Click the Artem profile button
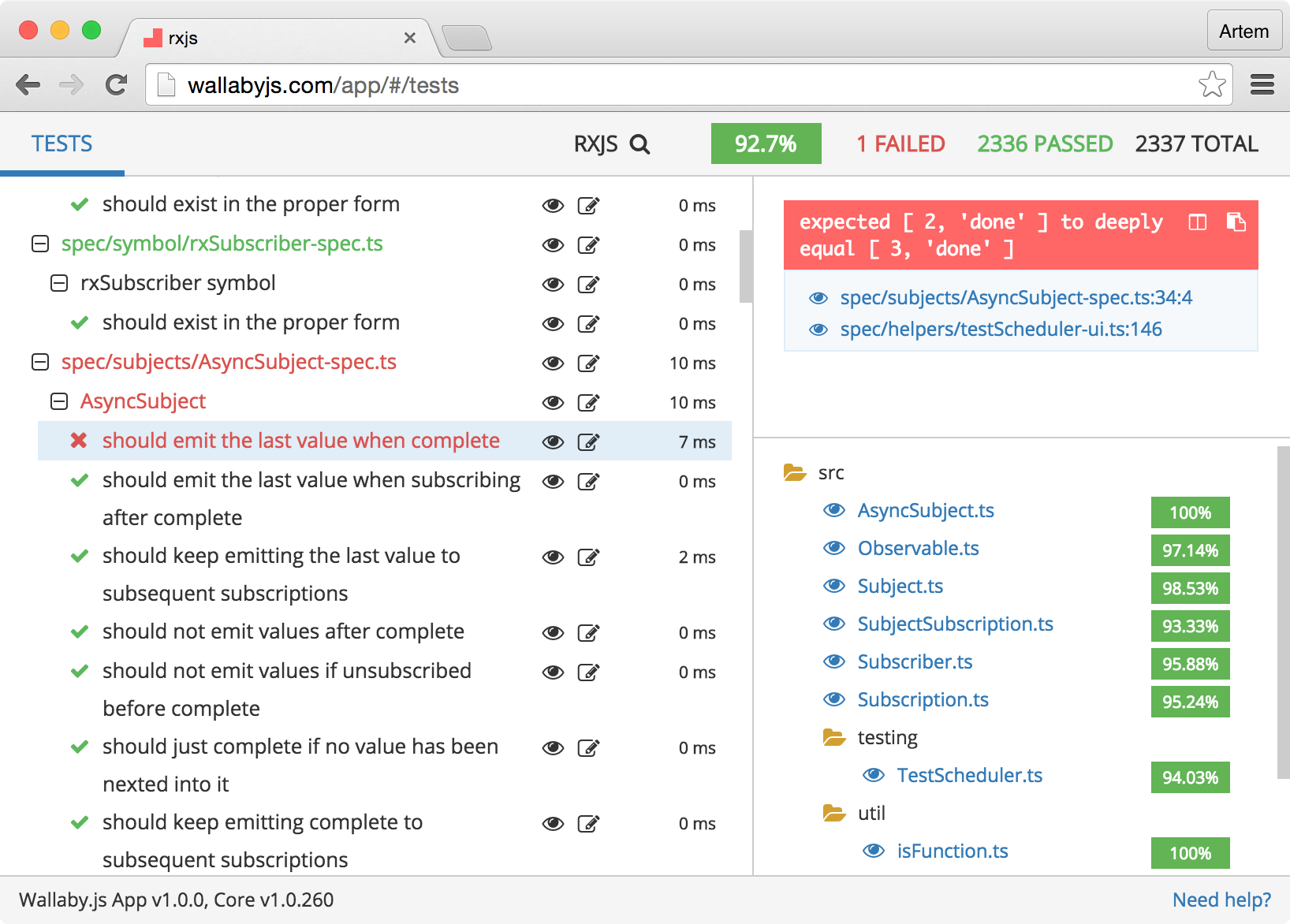This screenshot has width=1290, height=924. click(1244, 31)
